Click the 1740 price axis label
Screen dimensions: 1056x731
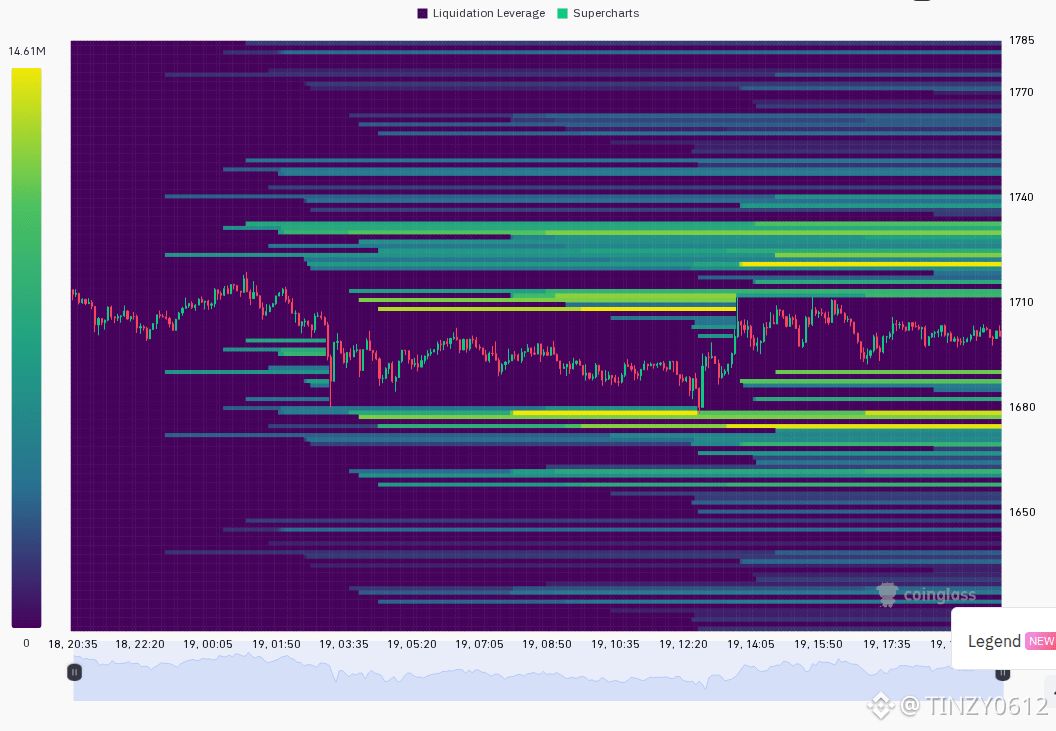(x=1021, y=197)
